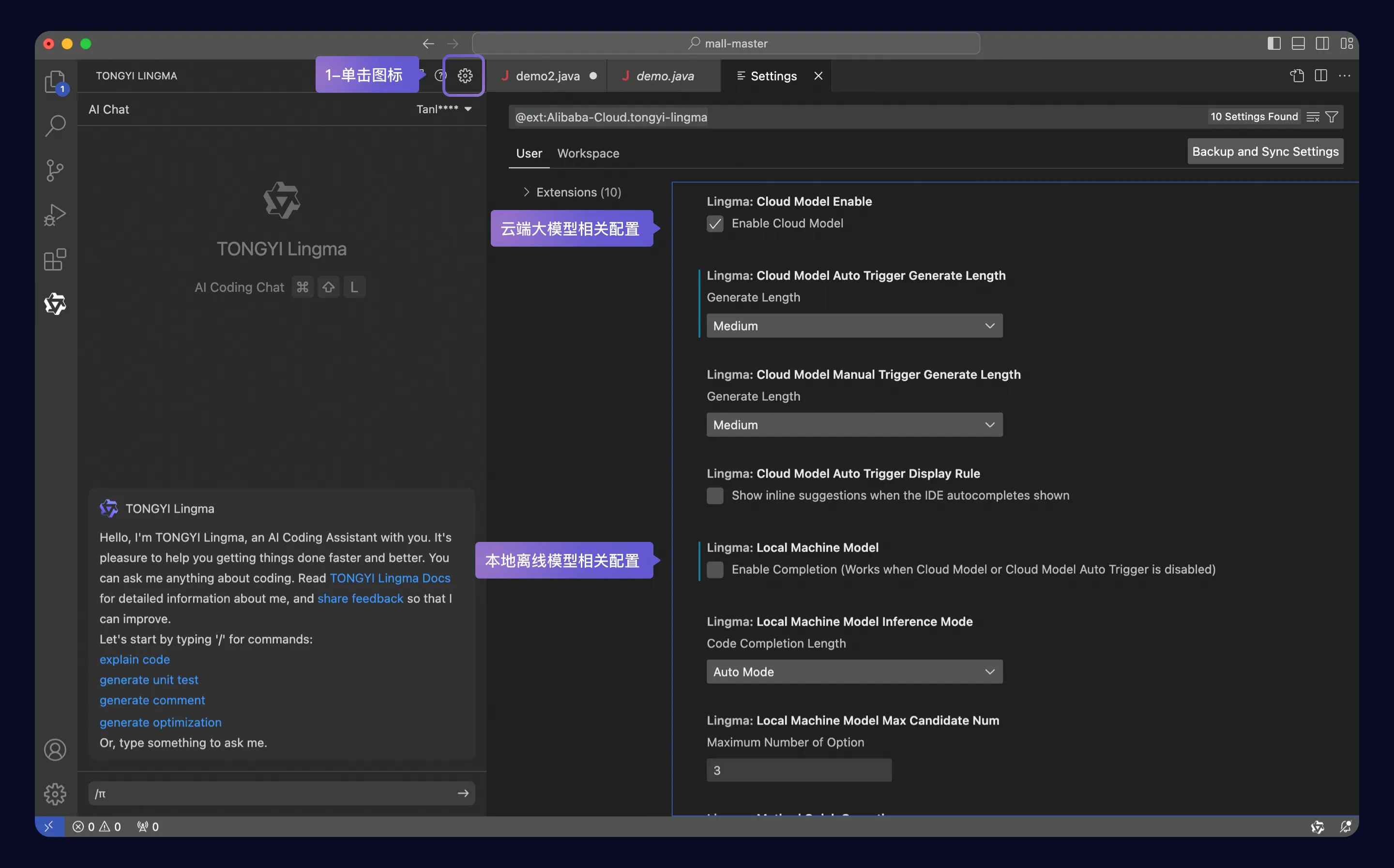Expand Extensions section in settings tree
The height and width of the screenshot is (868, 1394).
click(x=524, y=192)
